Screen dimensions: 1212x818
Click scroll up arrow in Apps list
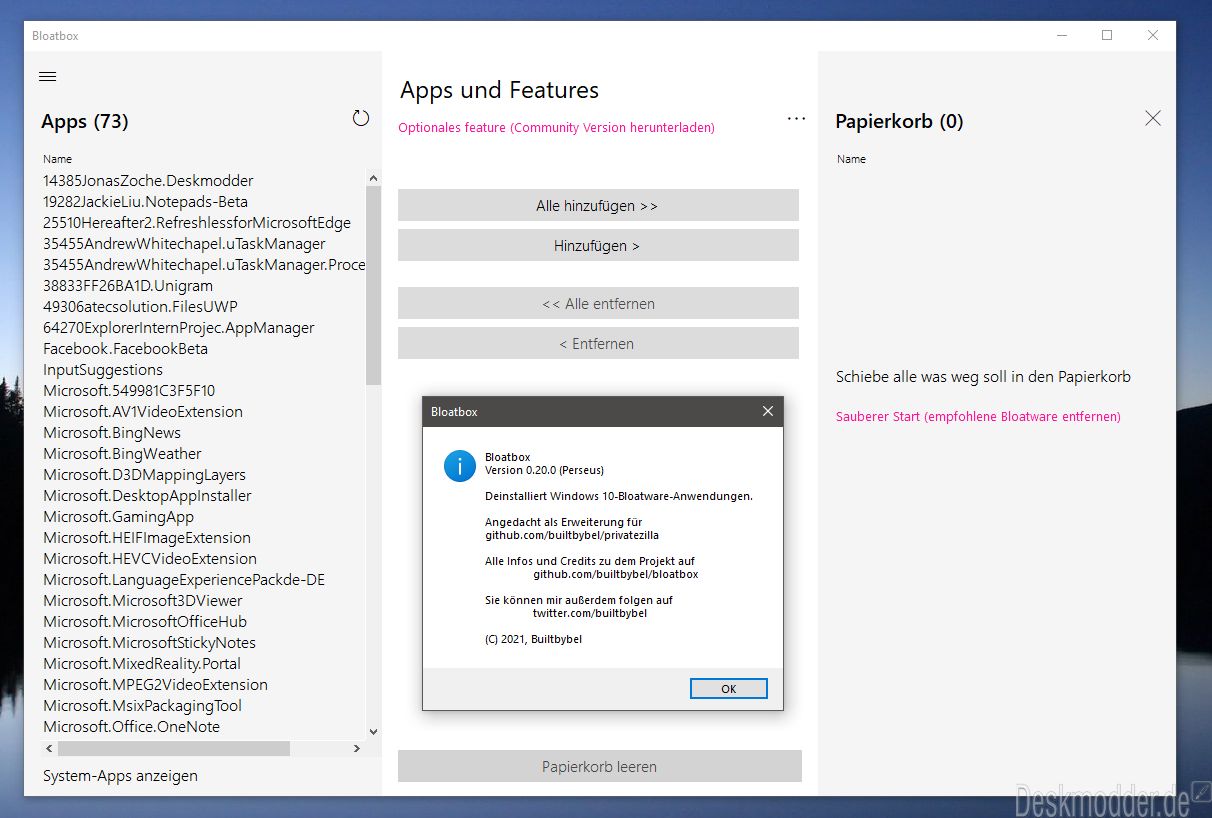(374, 178)
